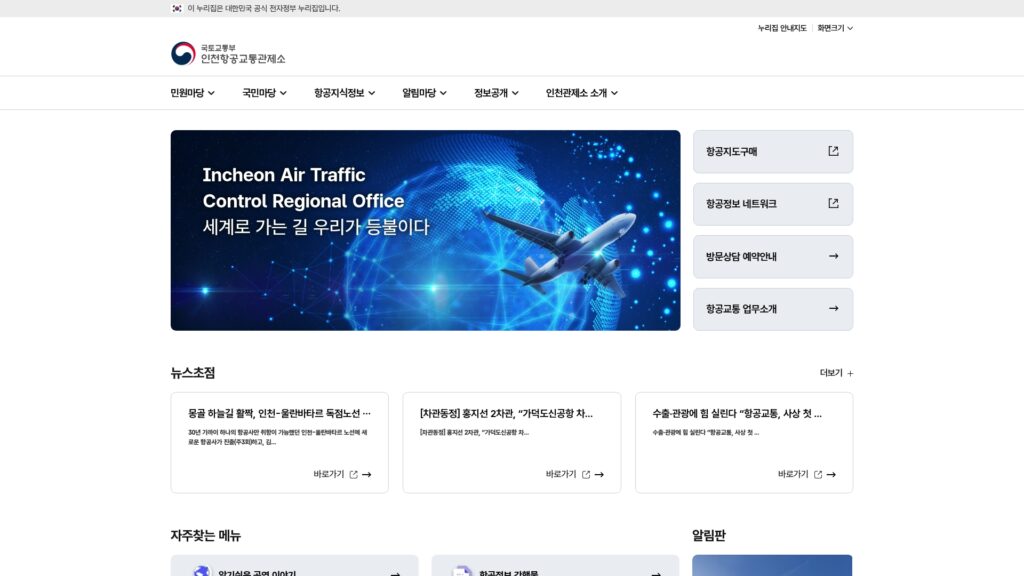This screenshot has height=576, width=1024.
Task: Click the external link icon next to first 바로가기
Action: tap(355, 474)
